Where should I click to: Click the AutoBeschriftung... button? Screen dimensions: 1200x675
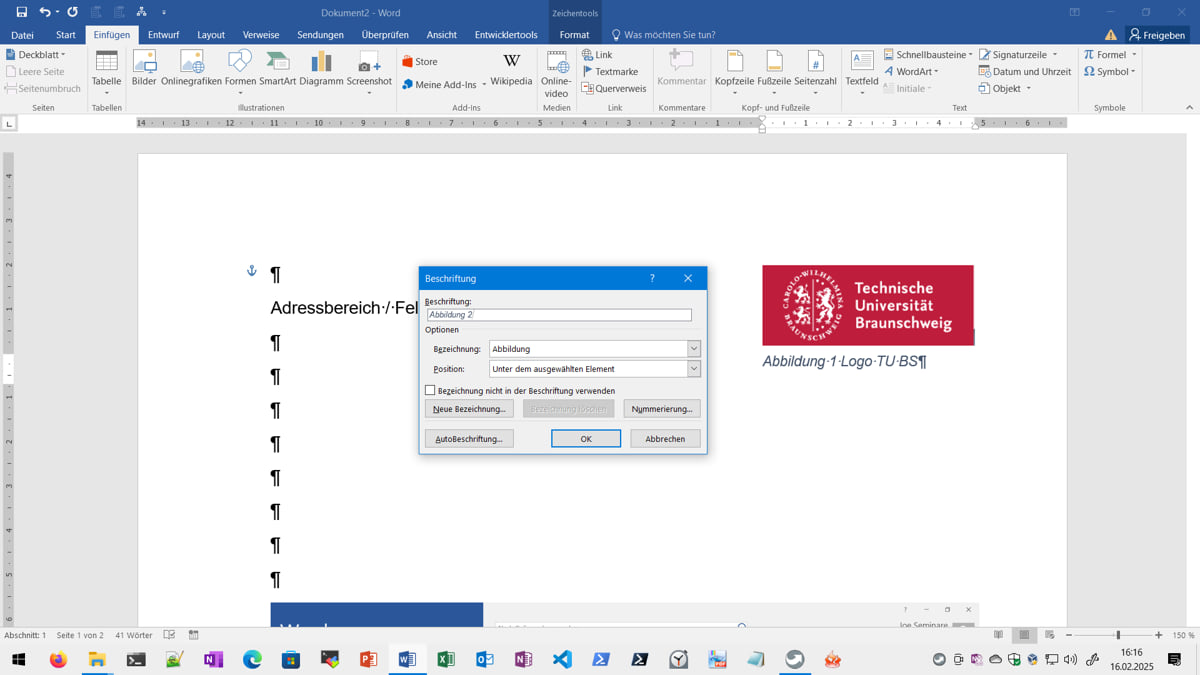coord(469,439)
